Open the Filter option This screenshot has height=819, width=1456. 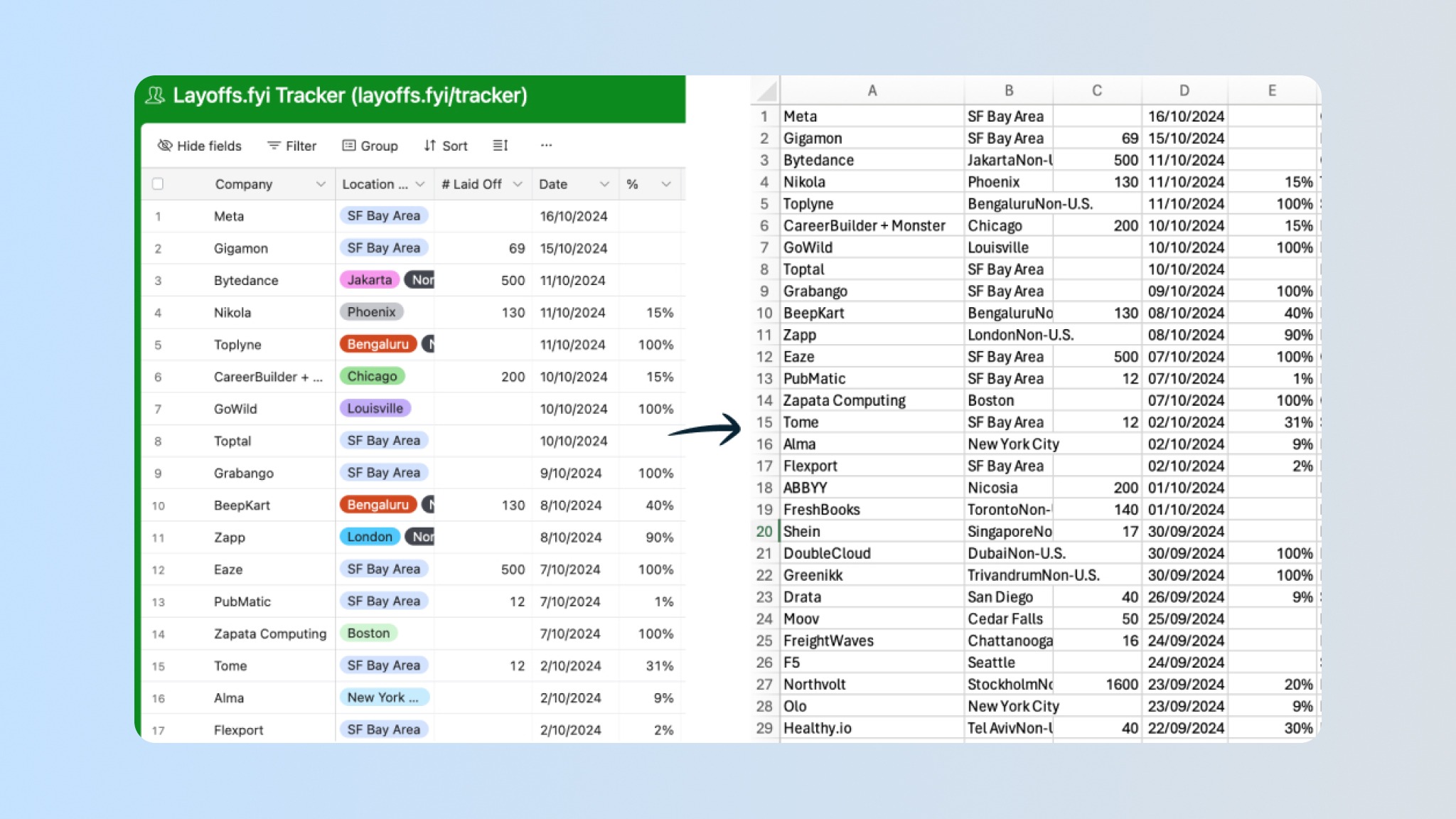point(291,146)
